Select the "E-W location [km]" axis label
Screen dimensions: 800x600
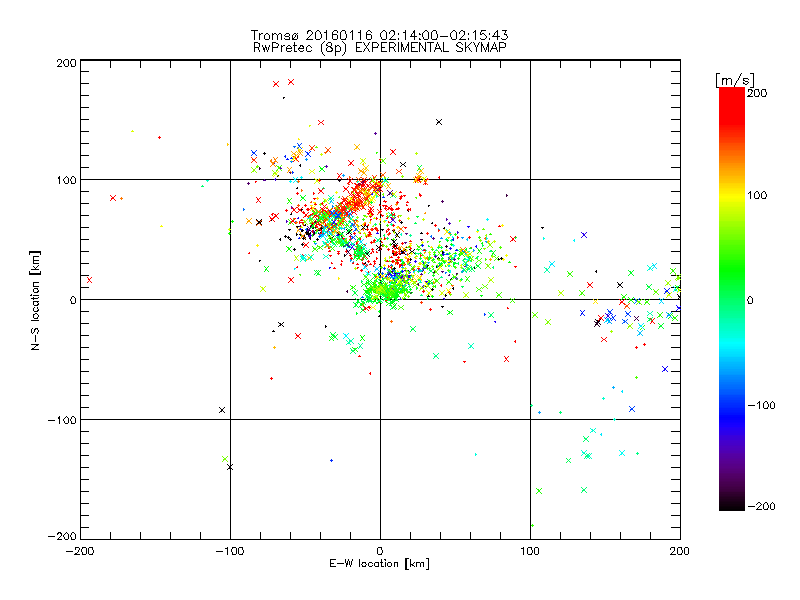click(x=379, y=563)
